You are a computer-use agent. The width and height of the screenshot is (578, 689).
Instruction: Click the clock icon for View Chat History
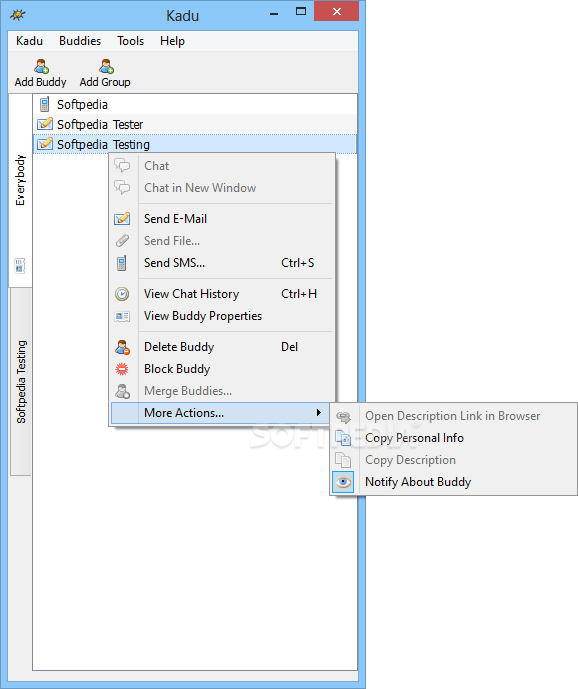(x=122, y=294)
